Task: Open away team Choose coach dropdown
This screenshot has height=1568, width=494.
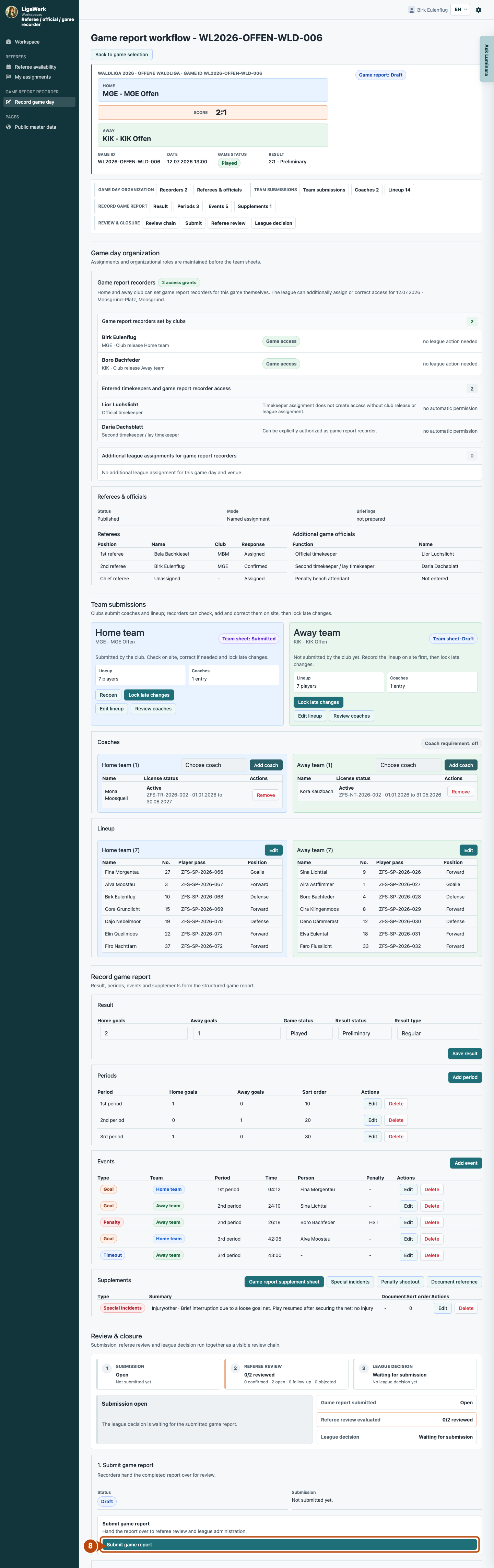Action: tap(409, 765)
